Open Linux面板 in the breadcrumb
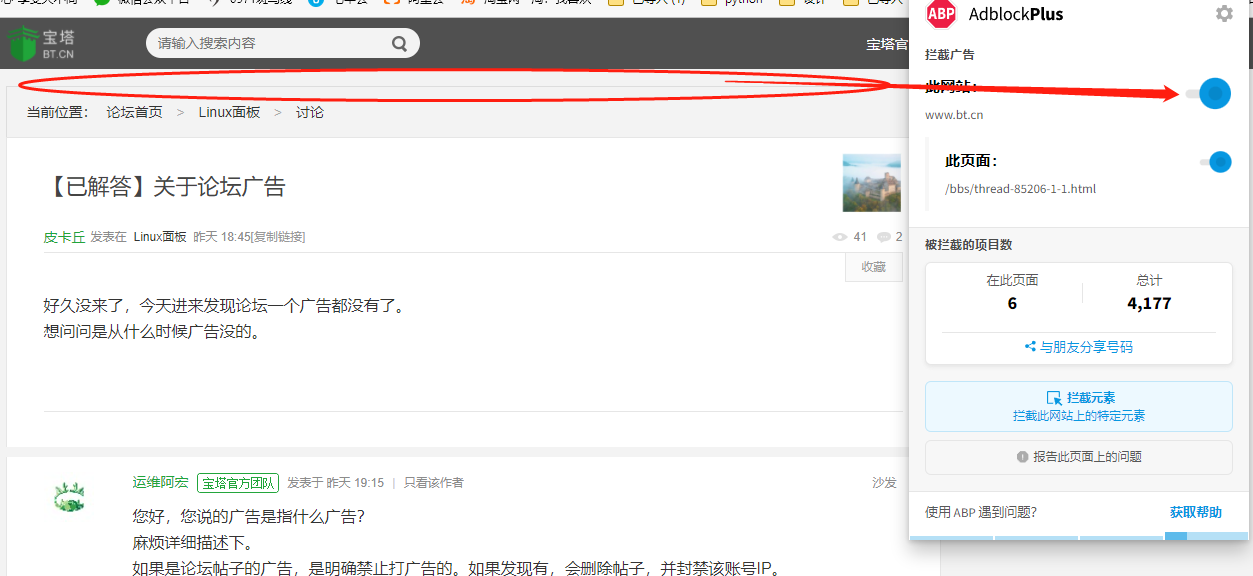Image resolution: width=1253 pixels, height=576 pixels. pos(229,112)
